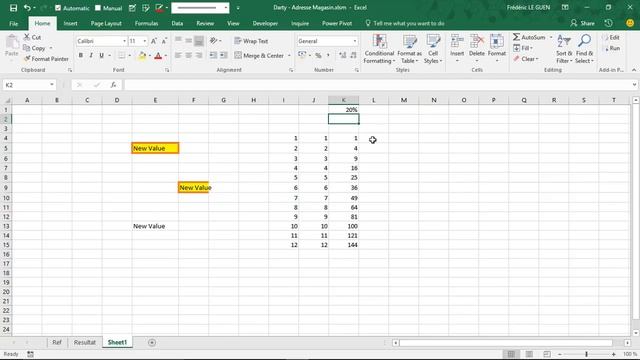Click the AutoSum button
Viewport: 640px width, 360px height.
coord(530,37)
